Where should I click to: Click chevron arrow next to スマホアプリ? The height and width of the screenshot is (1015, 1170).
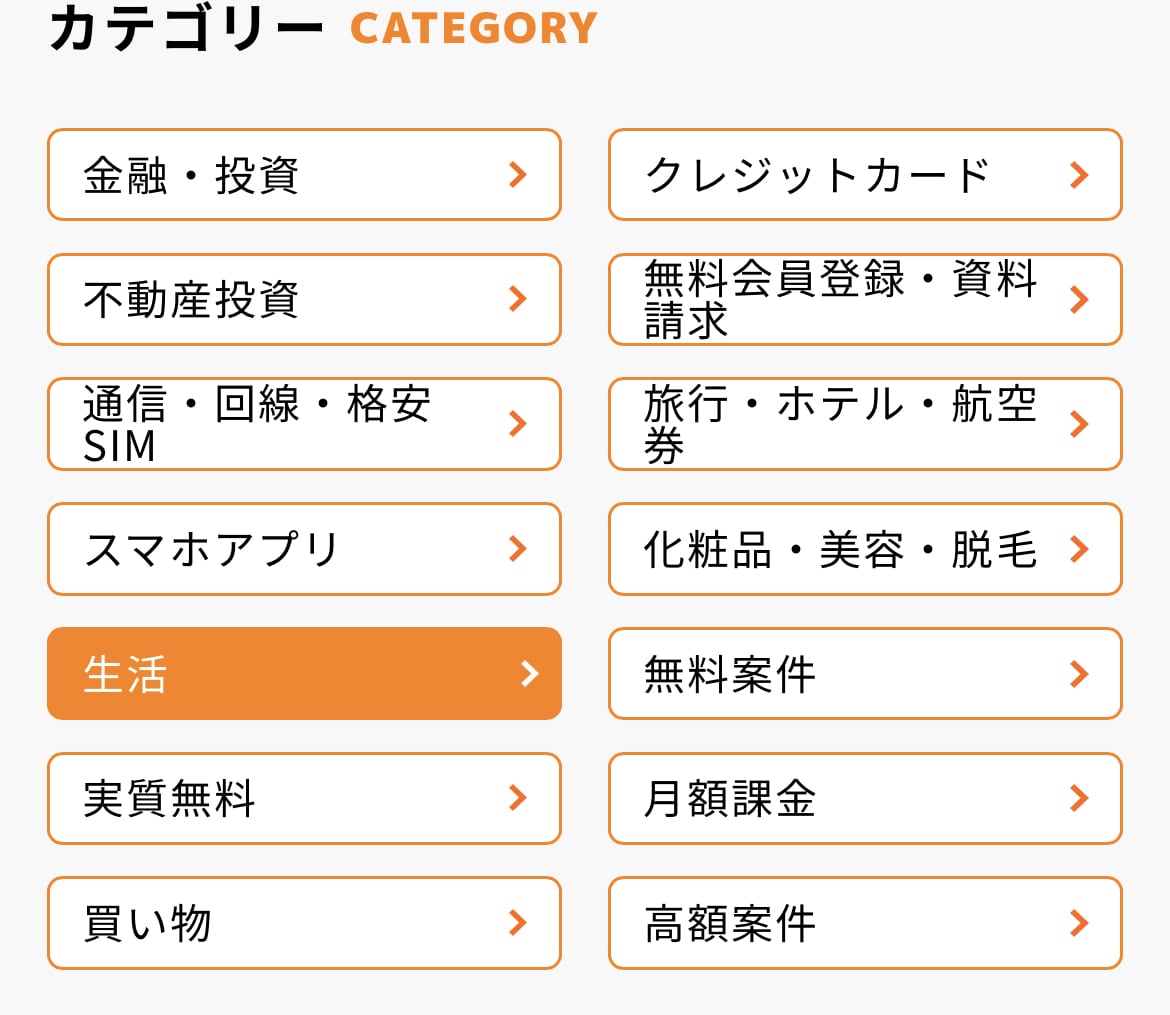tap(517, 549)
